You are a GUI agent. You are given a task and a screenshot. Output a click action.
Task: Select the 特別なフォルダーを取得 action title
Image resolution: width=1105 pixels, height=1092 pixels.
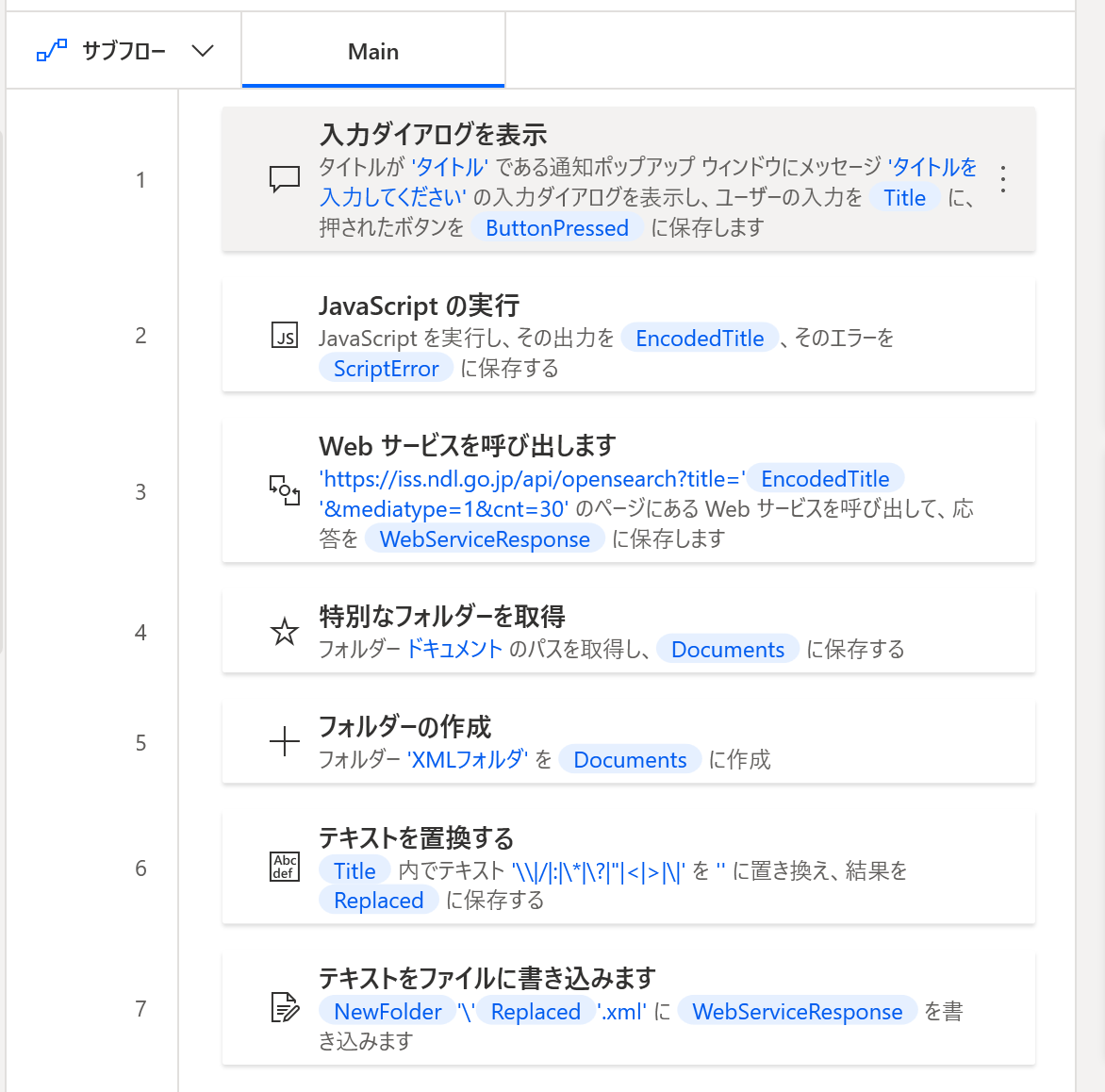click(442, 616)
